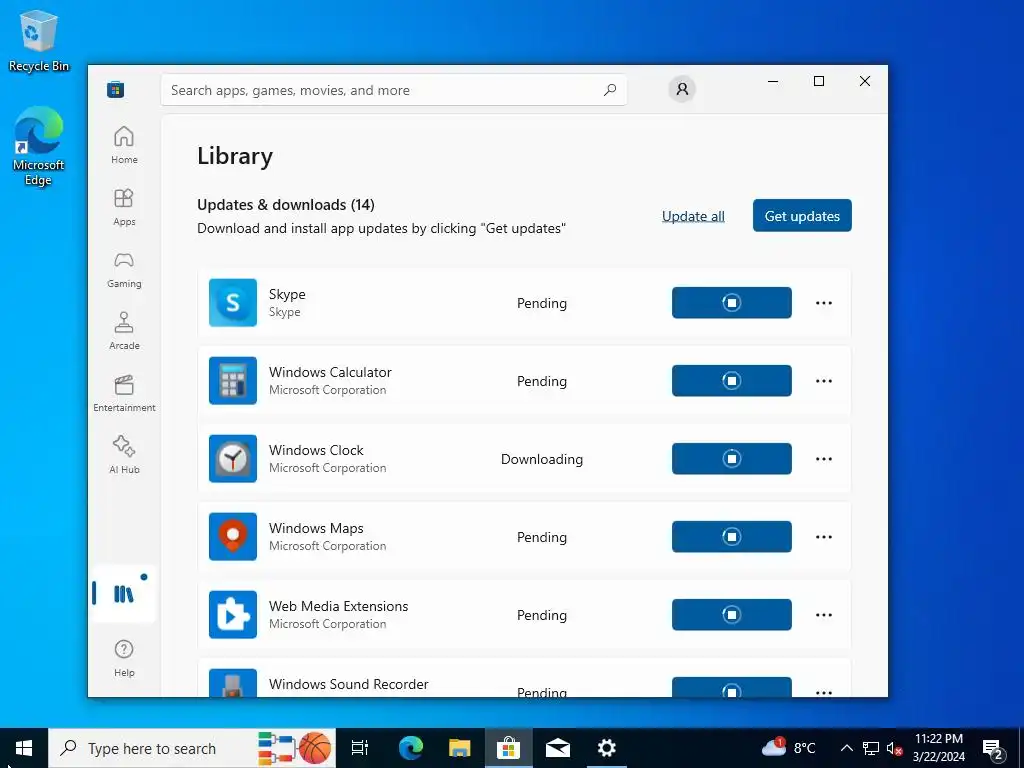Click the Windows Calculator app icon

[x=232, y=381]
